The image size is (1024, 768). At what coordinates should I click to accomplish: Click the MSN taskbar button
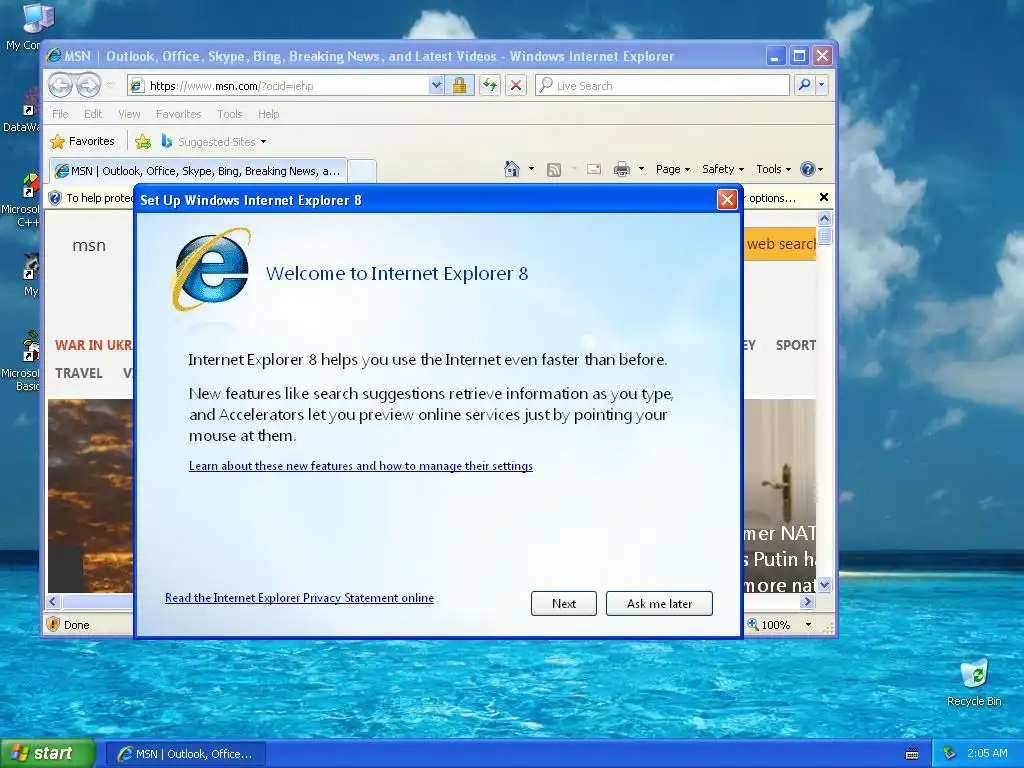[x=185, y=754]
